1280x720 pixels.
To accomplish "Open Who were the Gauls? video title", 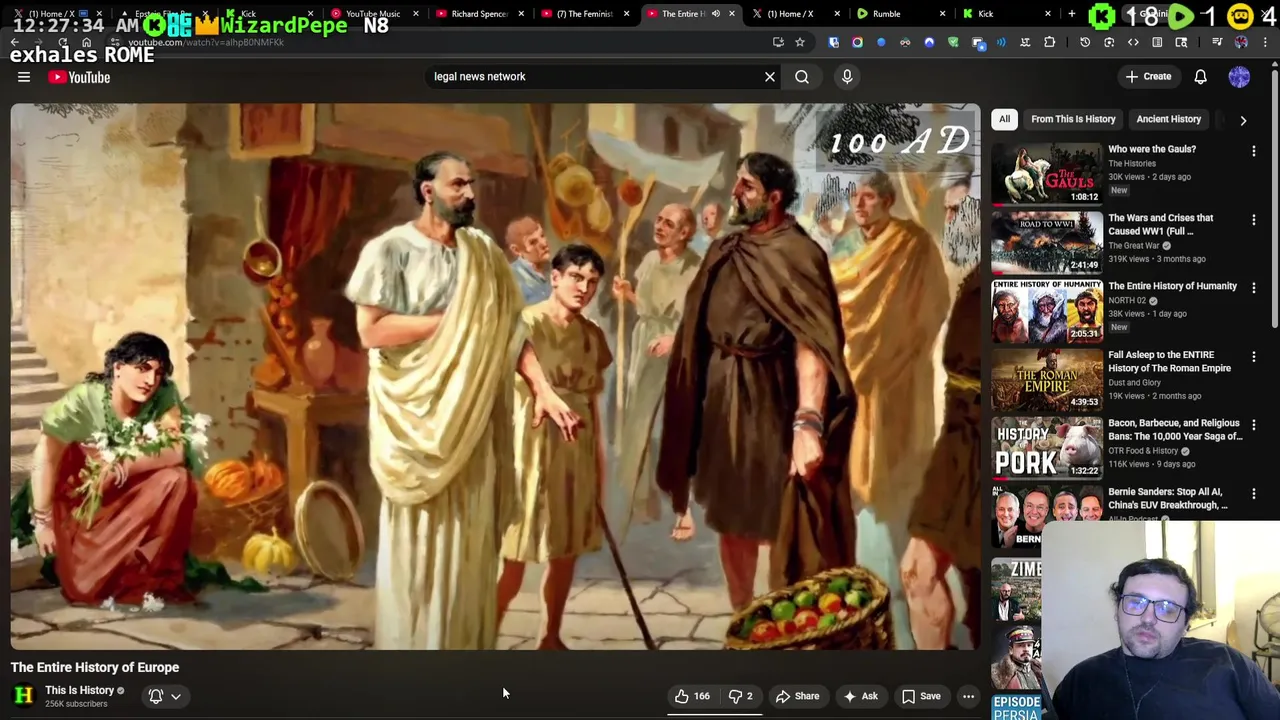I will (1152, 149).
